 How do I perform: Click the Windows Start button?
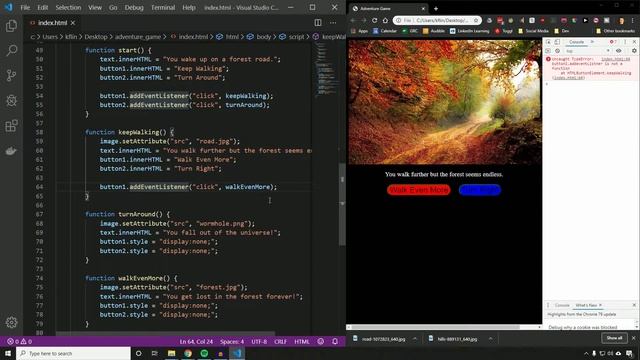click(8, 353)
